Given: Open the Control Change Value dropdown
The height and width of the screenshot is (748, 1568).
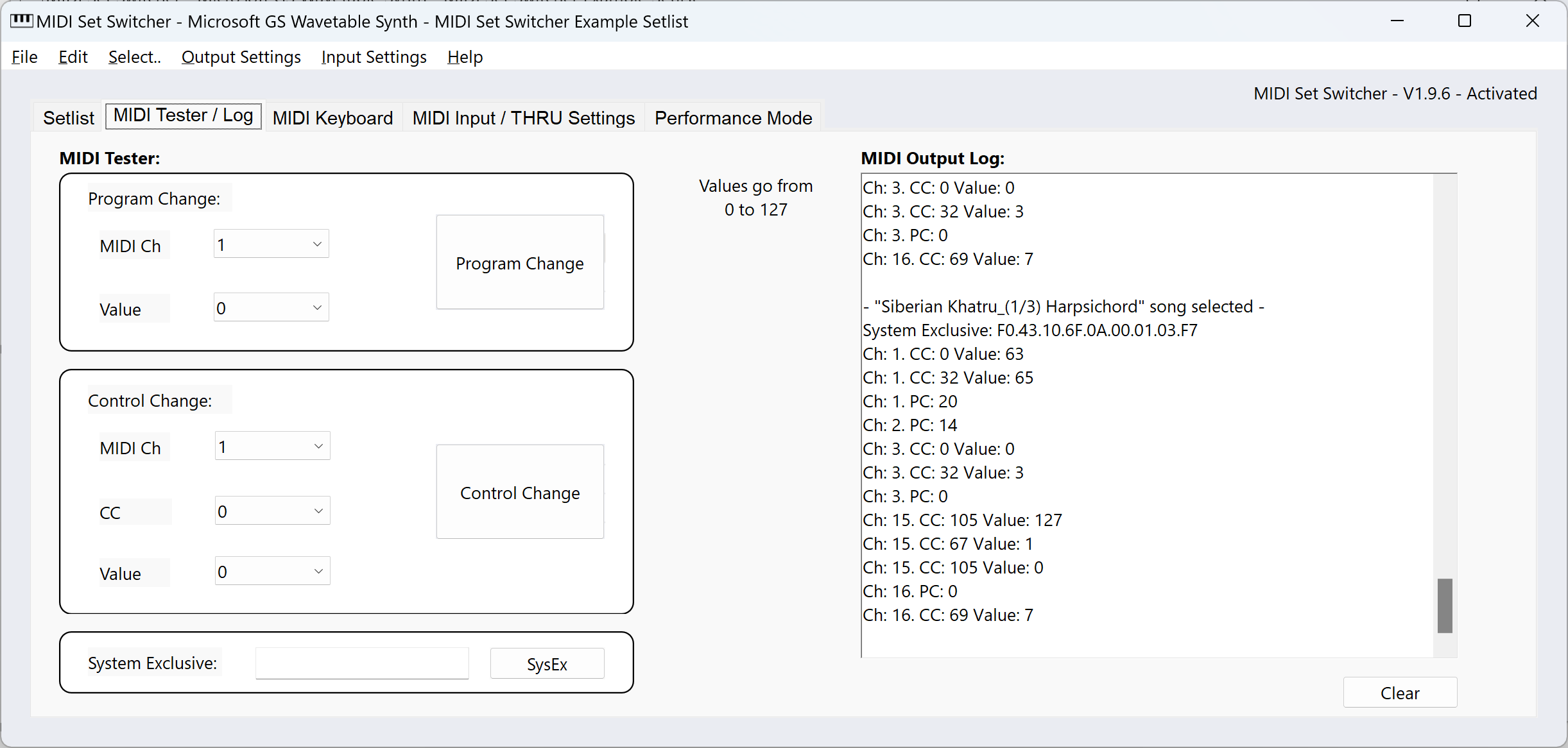Looking at the screenshot, I should coord(272,572).
